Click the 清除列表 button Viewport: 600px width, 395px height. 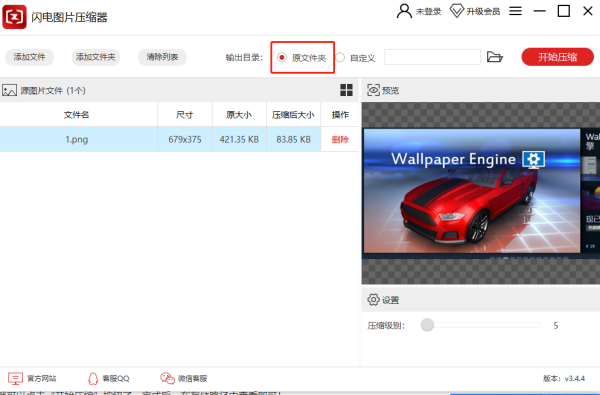[162, 57]
